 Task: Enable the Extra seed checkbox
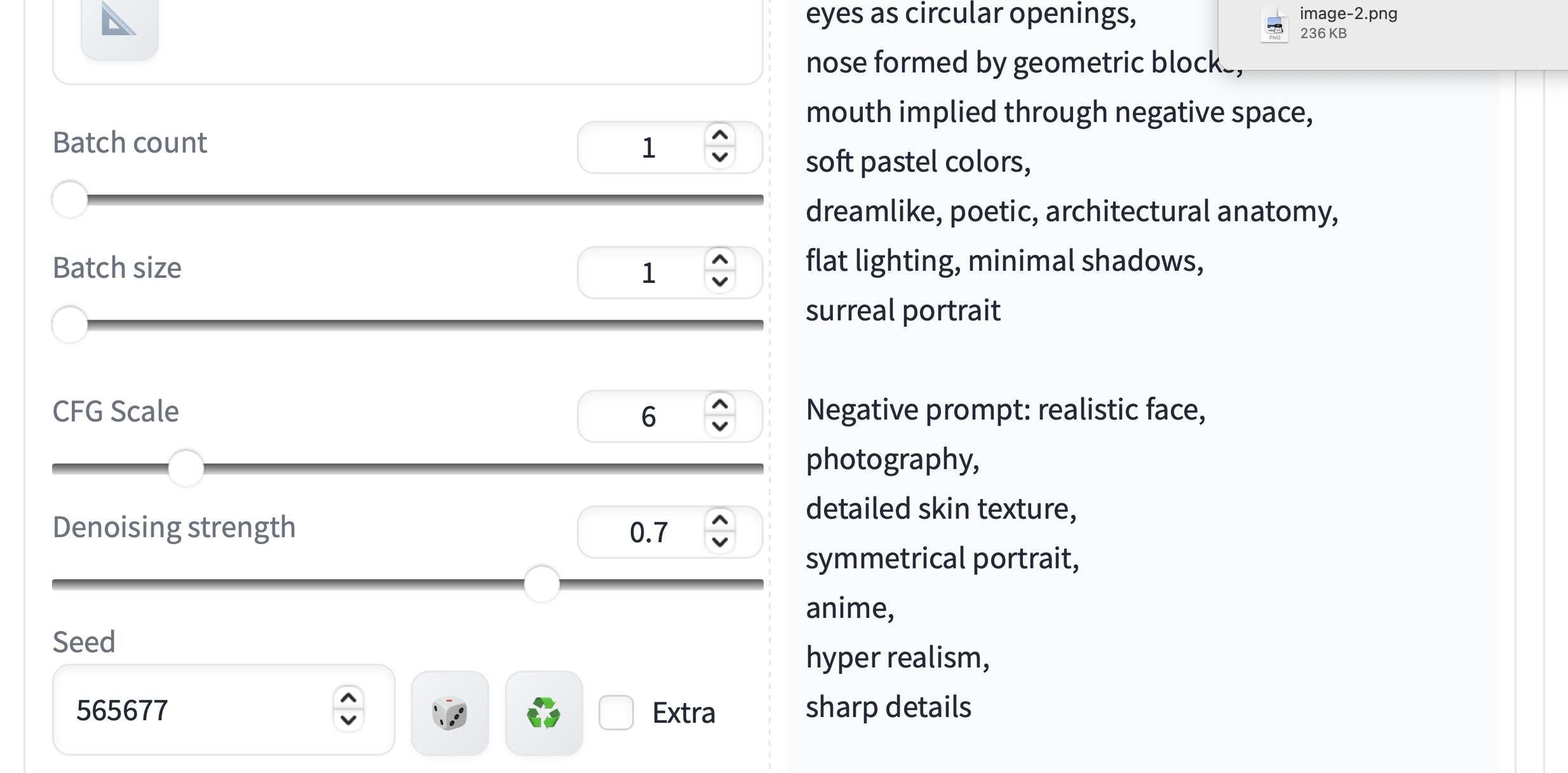pos(616,713)
